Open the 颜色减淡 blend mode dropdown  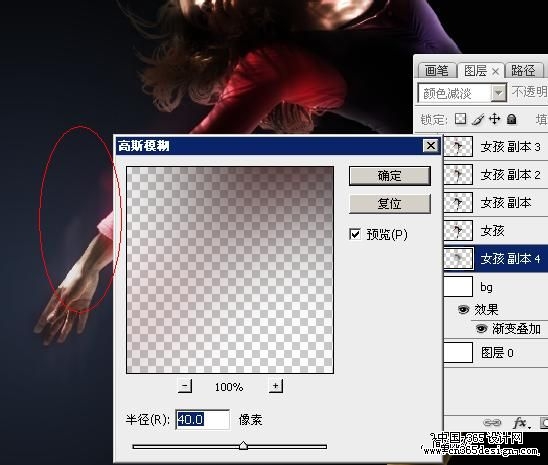(x=462, y=93)
